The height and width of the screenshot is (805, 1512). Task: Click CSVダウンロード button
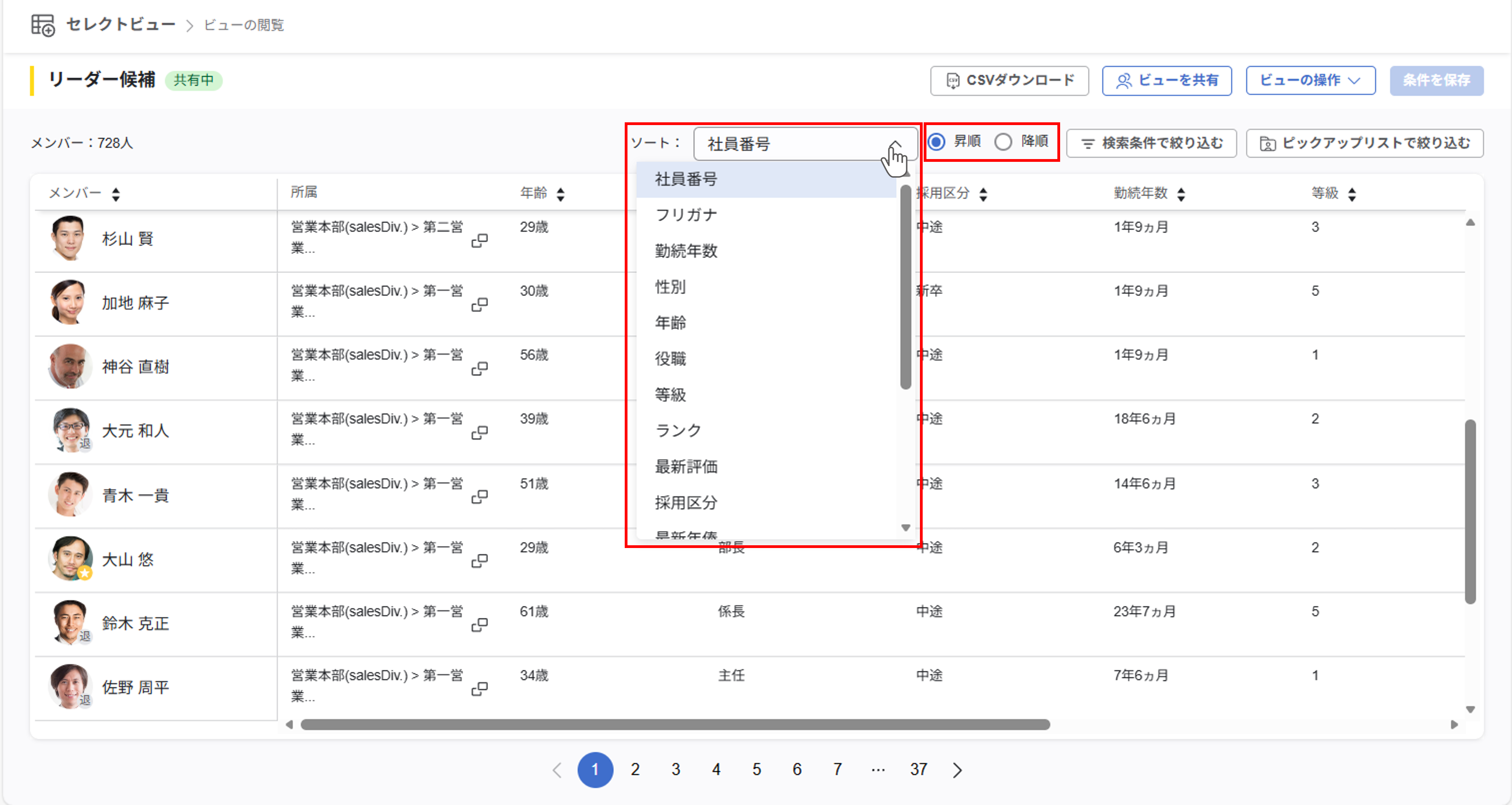1009,80
